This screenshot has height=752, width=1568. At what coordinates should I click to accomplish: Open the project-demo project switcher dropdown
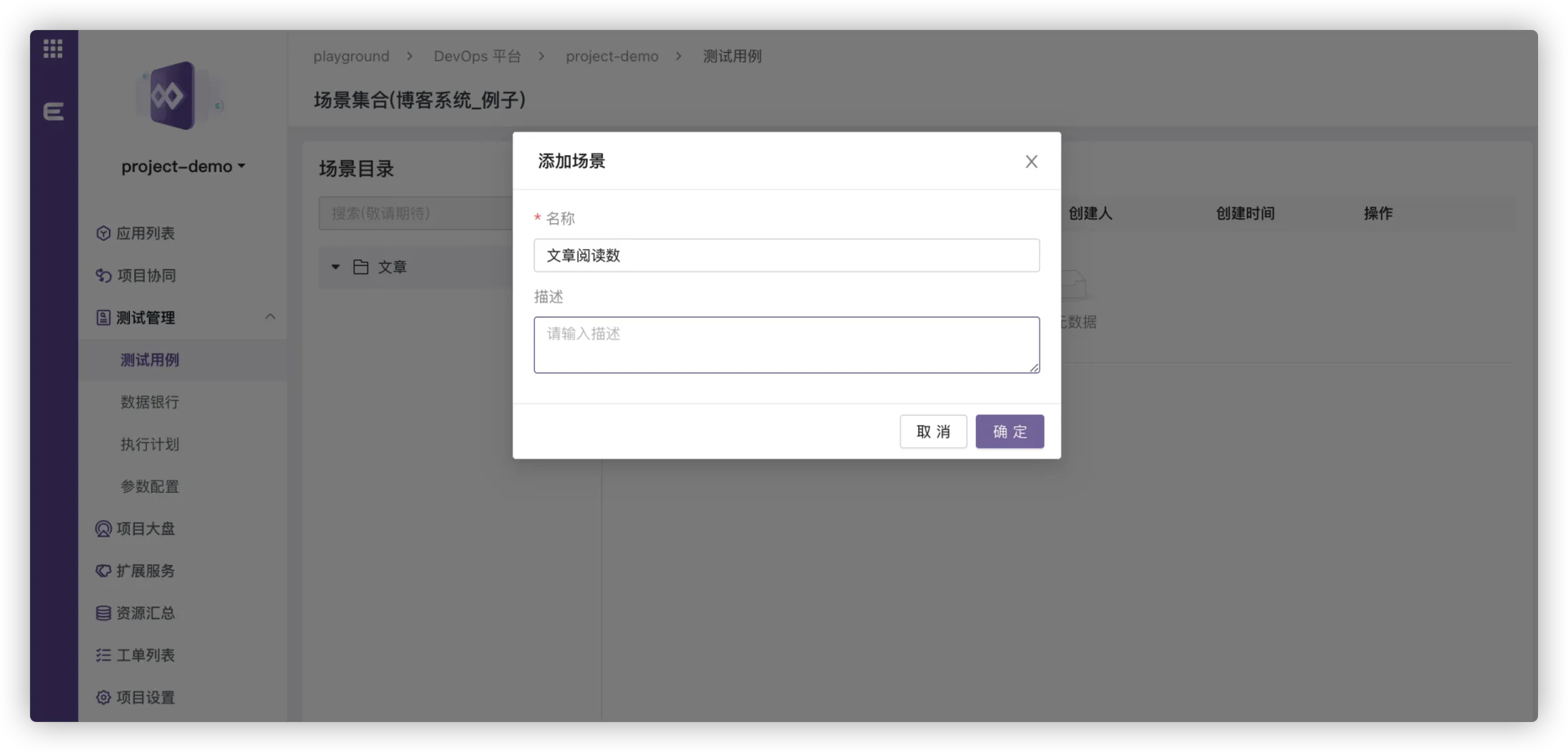coord(183,166)
